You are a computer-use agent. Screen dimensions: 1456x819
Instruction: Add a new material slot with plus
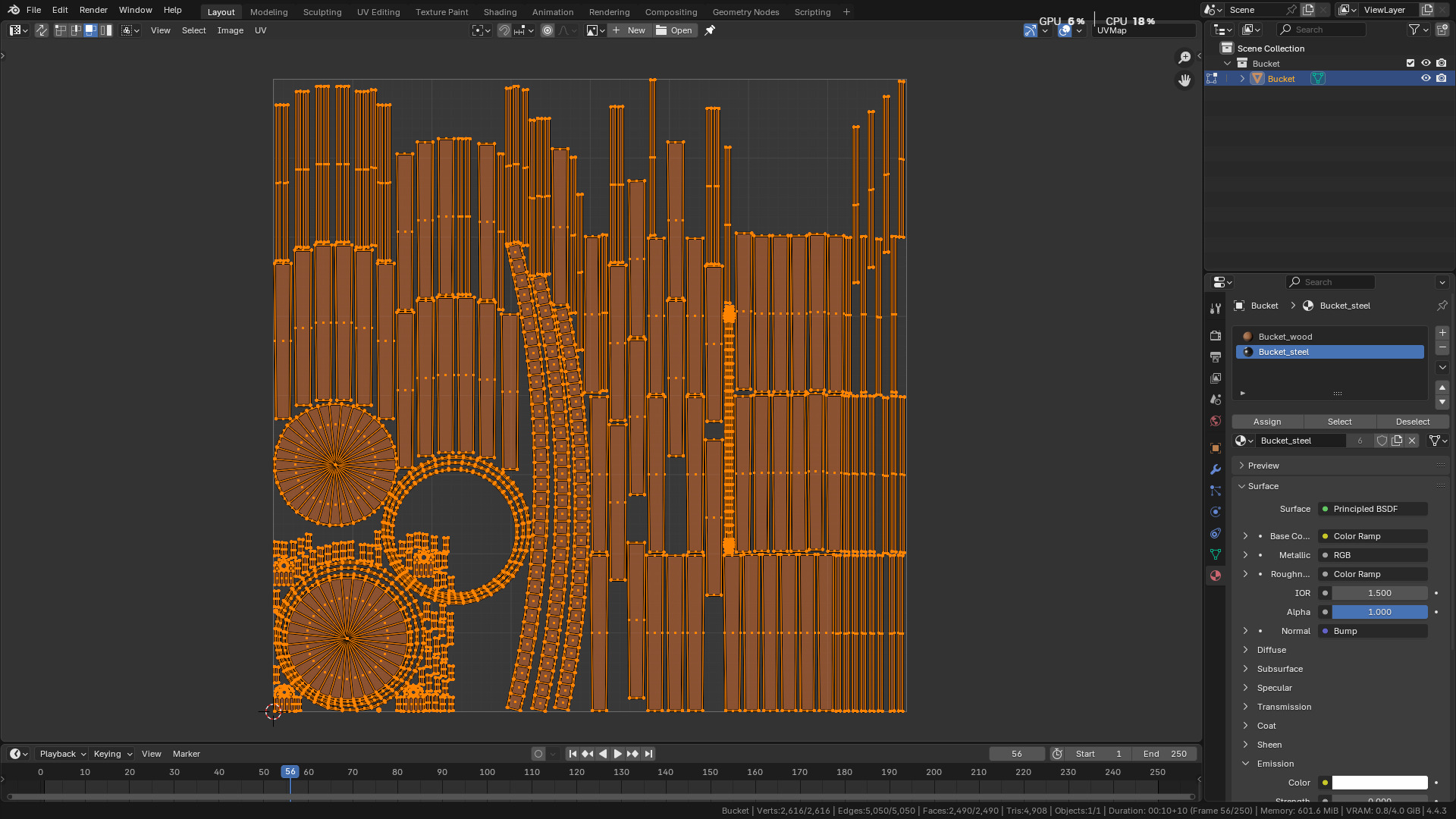(1442, 333)
